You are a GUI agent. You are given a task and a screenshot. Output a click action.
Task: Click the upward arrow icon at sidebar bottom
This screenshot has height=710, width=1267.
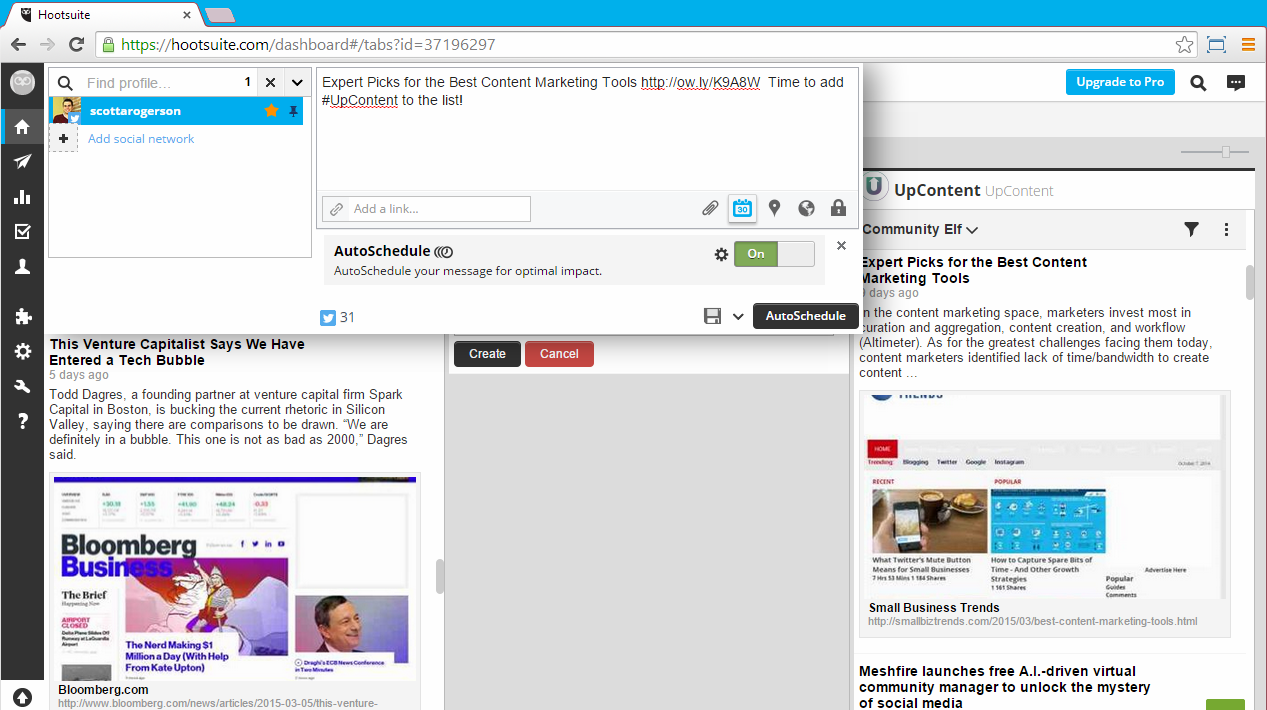22,696
